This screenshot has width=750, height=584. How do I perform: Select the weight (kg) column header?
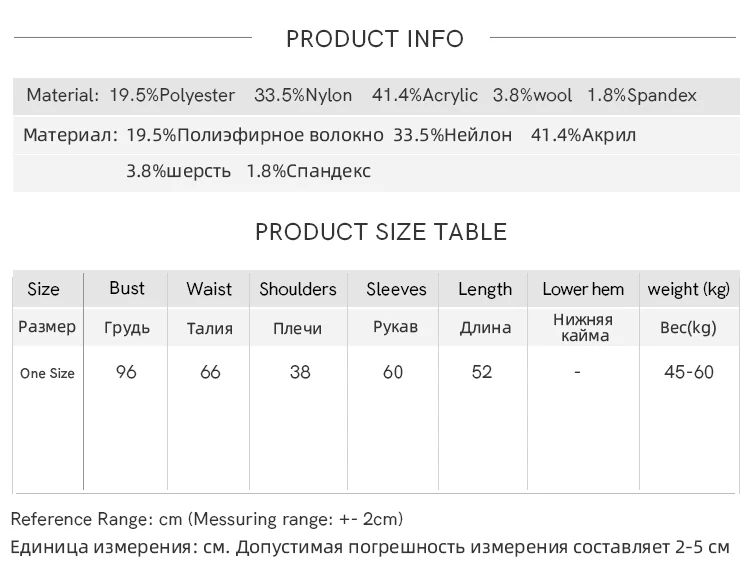tap(688, 289)
